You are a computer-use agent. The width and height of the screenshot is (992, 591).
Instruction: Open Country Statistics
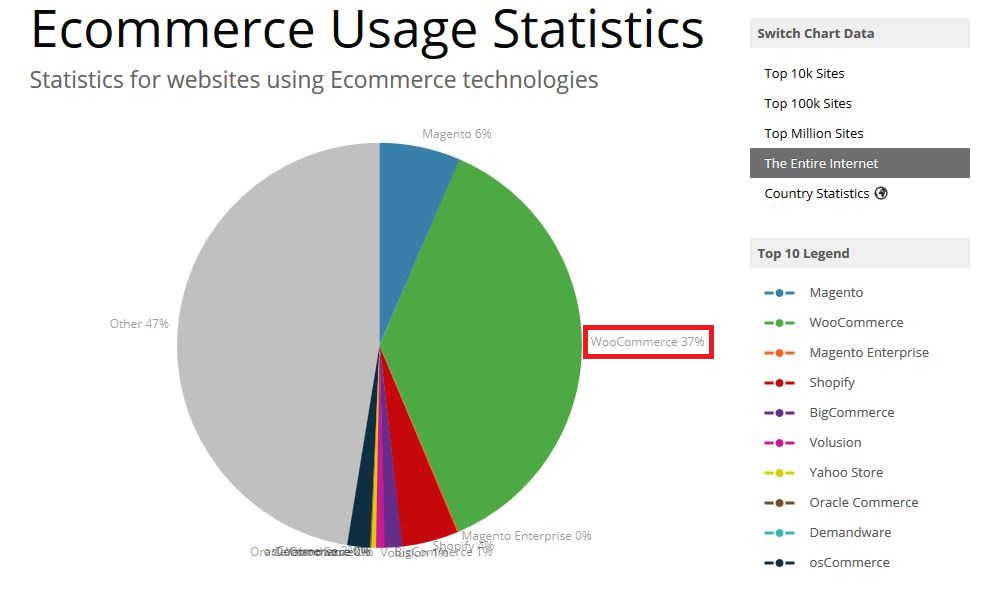point(817,194)
